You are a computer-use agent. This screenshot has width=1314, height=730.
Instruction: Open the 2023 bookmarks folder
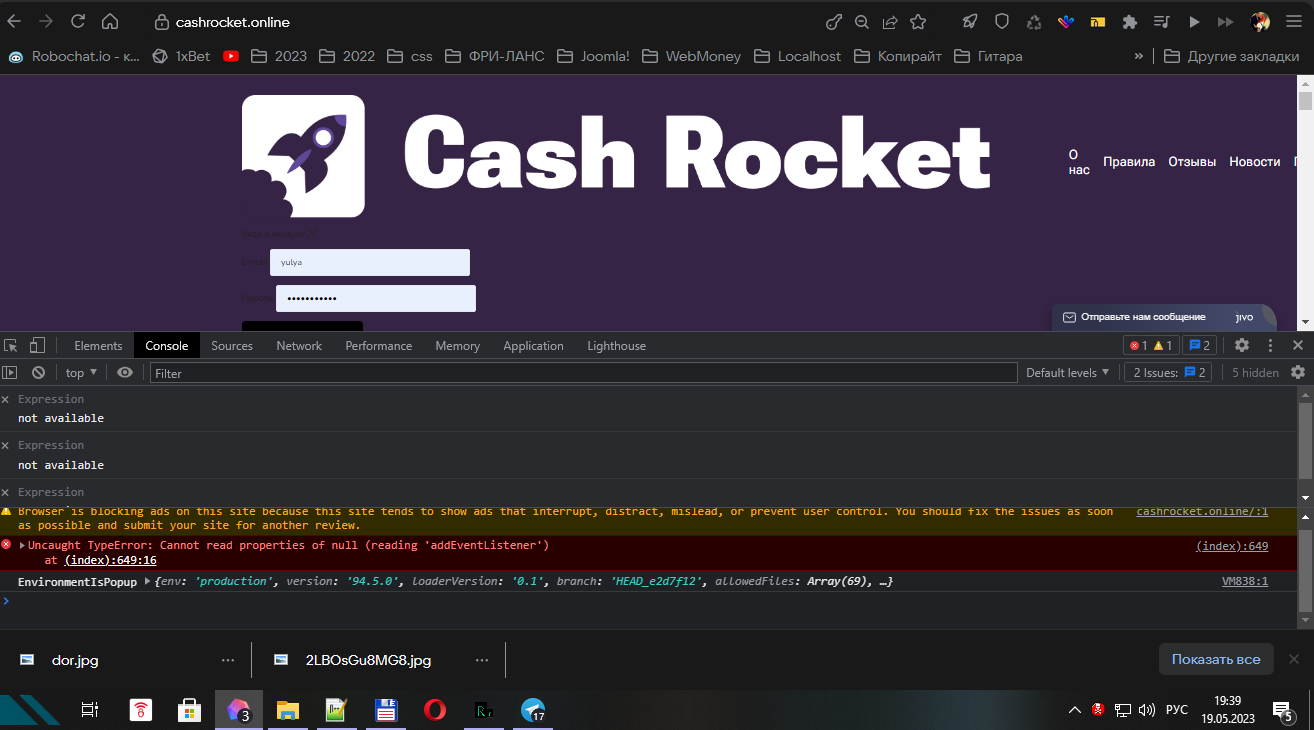click(x=279, y=56)
